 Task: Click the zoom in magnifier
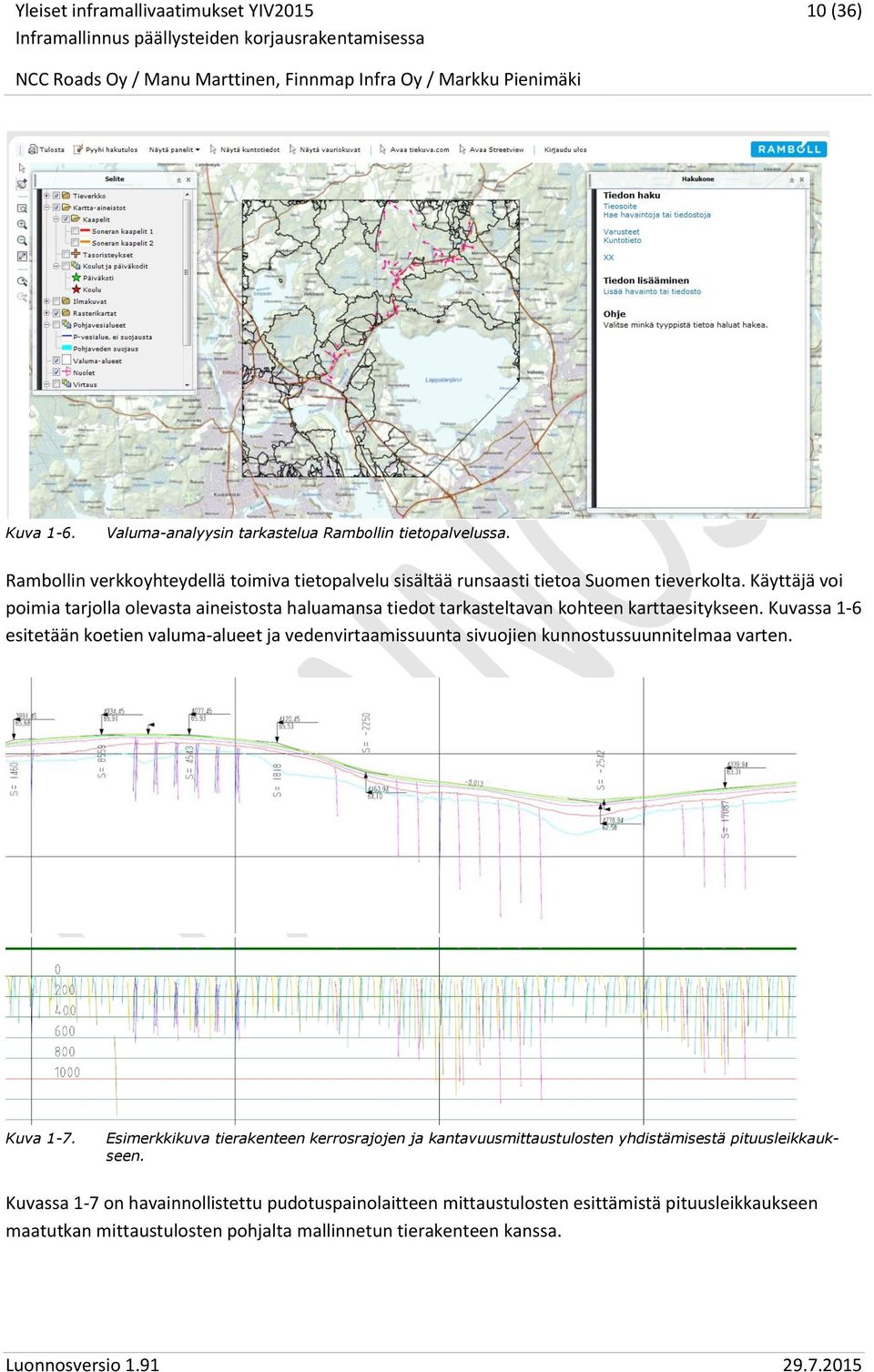22,224
